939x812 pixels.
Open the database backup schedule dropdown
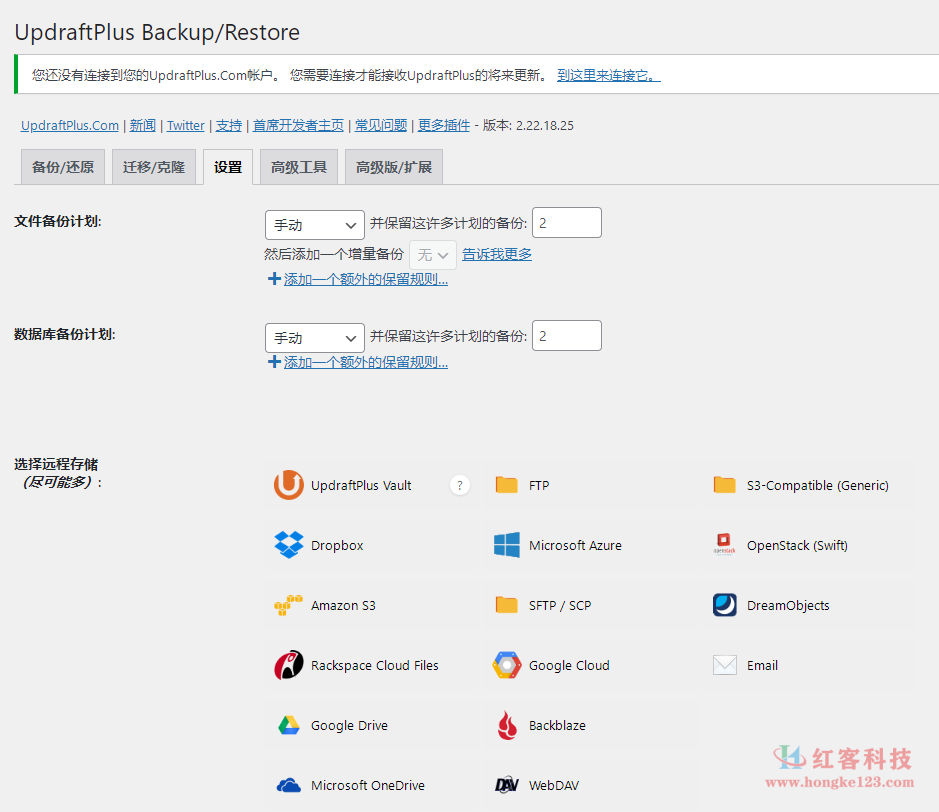click(314, 338)
